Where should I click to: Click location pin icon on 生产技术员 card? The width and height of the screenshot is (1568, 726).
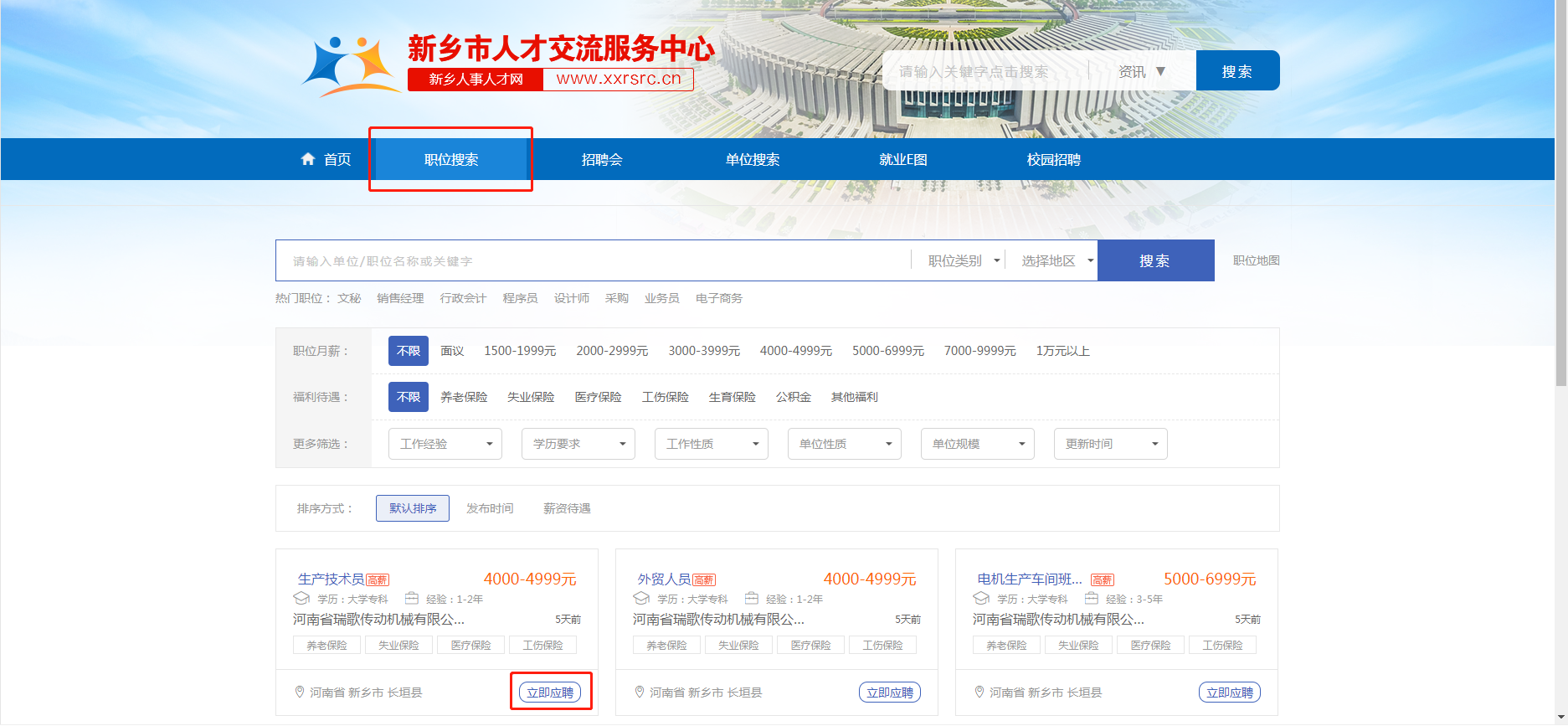[300, 692]
